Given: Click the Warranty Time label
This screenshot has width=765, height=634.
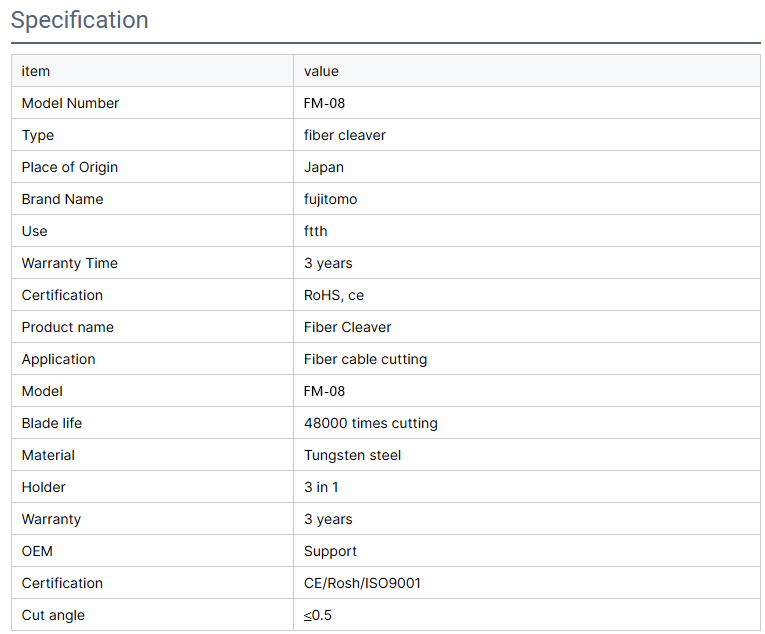Looking at the screenshot, I should [69, 263].
